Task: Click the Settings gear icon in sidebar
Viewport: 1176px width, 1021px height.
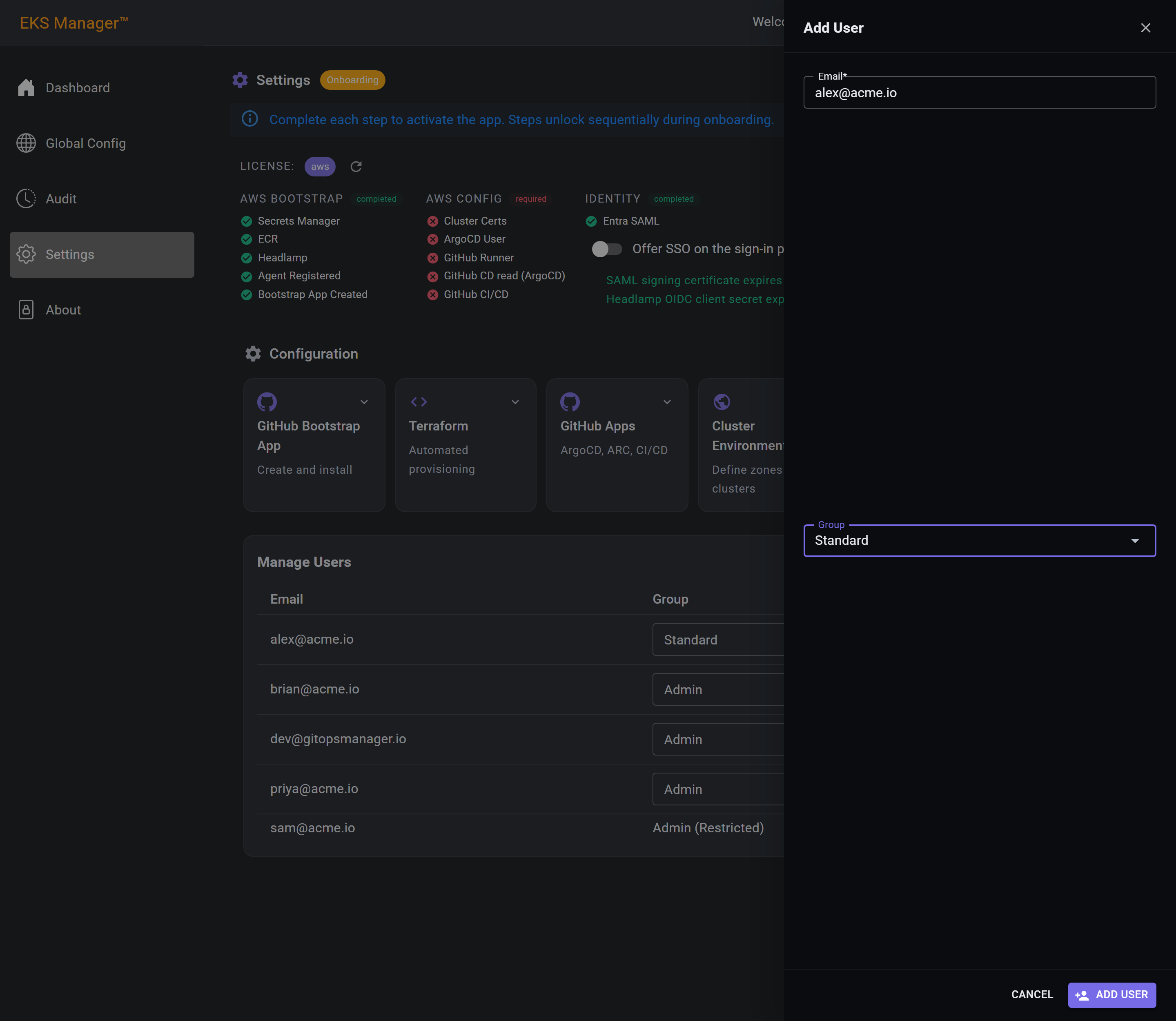Action: pyautogui.click(x=26, y=254)
